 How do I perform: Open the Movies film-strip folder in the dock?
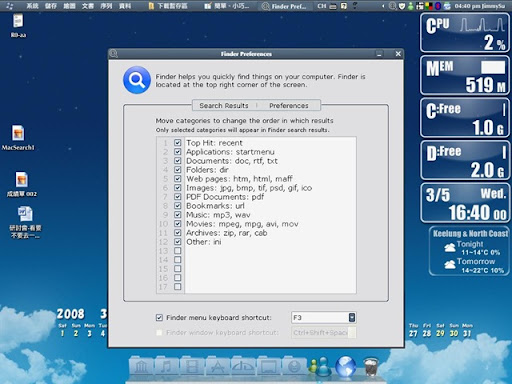pyautogui.click(x=192, y=367)
